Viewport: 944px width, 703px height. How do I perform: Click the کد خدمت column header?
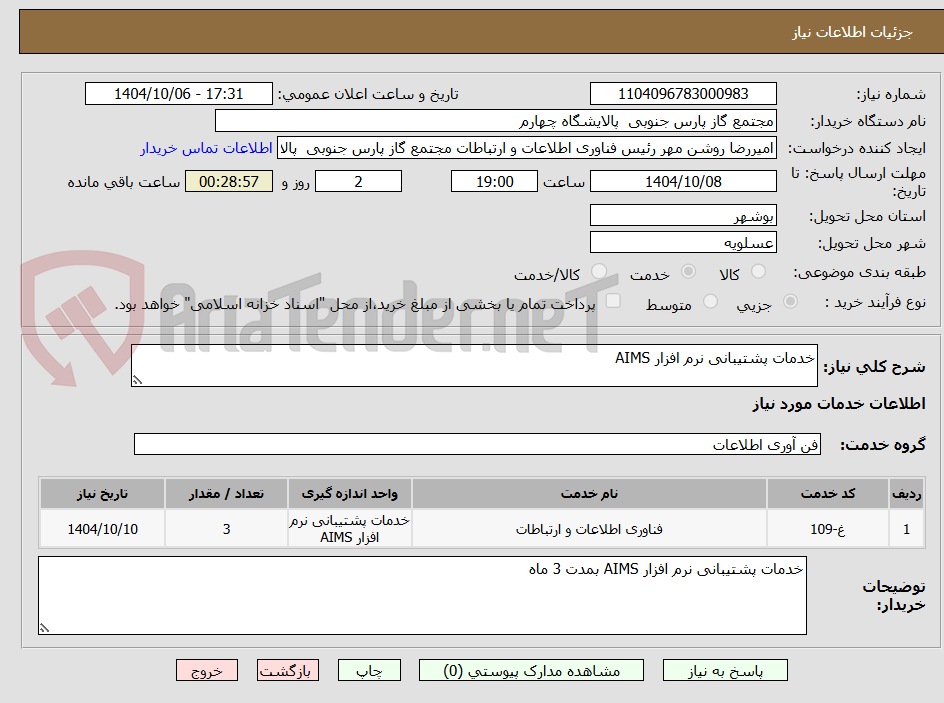tap(828, 494)
